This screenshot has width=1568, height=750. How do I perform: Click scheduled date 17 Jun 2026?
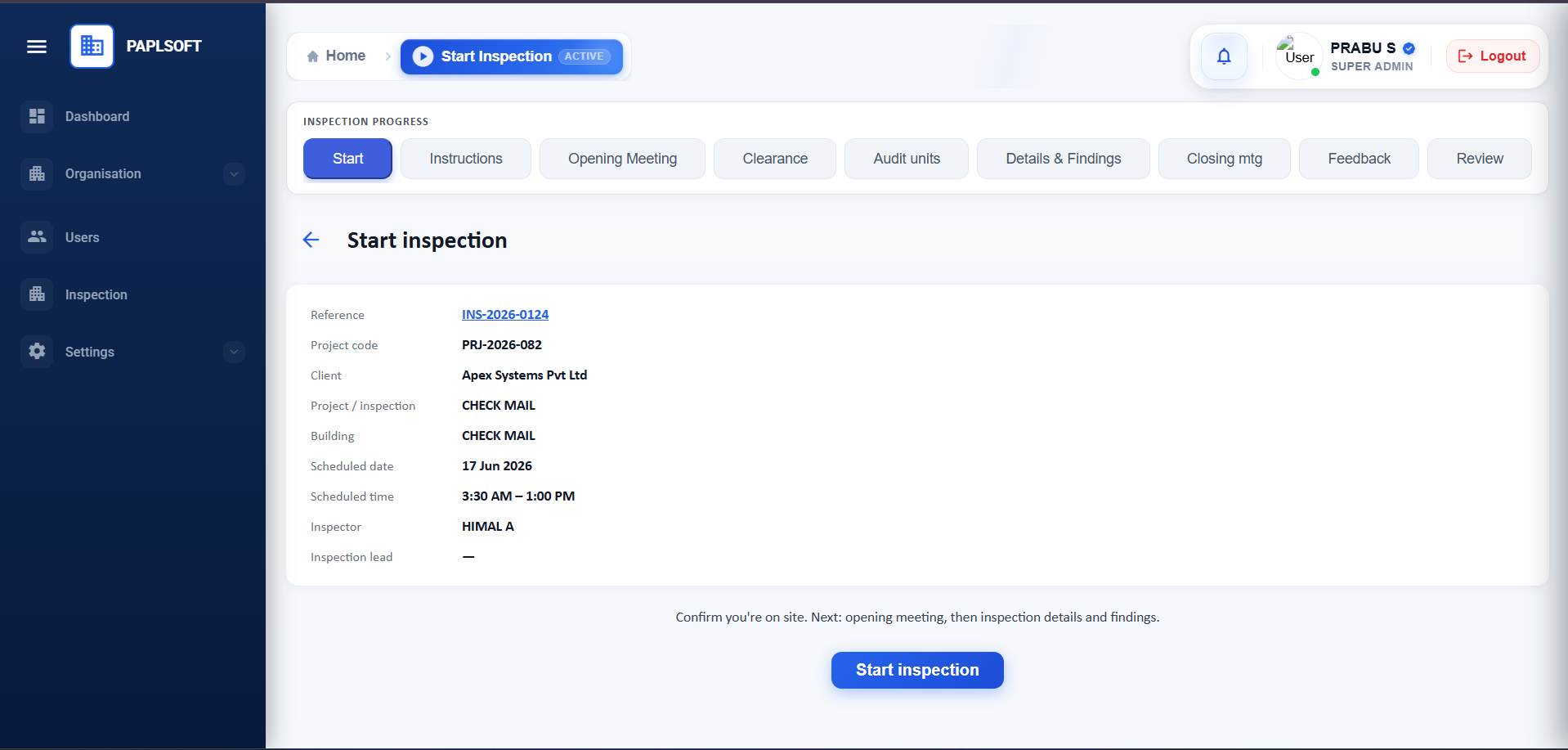coord(497,466)
